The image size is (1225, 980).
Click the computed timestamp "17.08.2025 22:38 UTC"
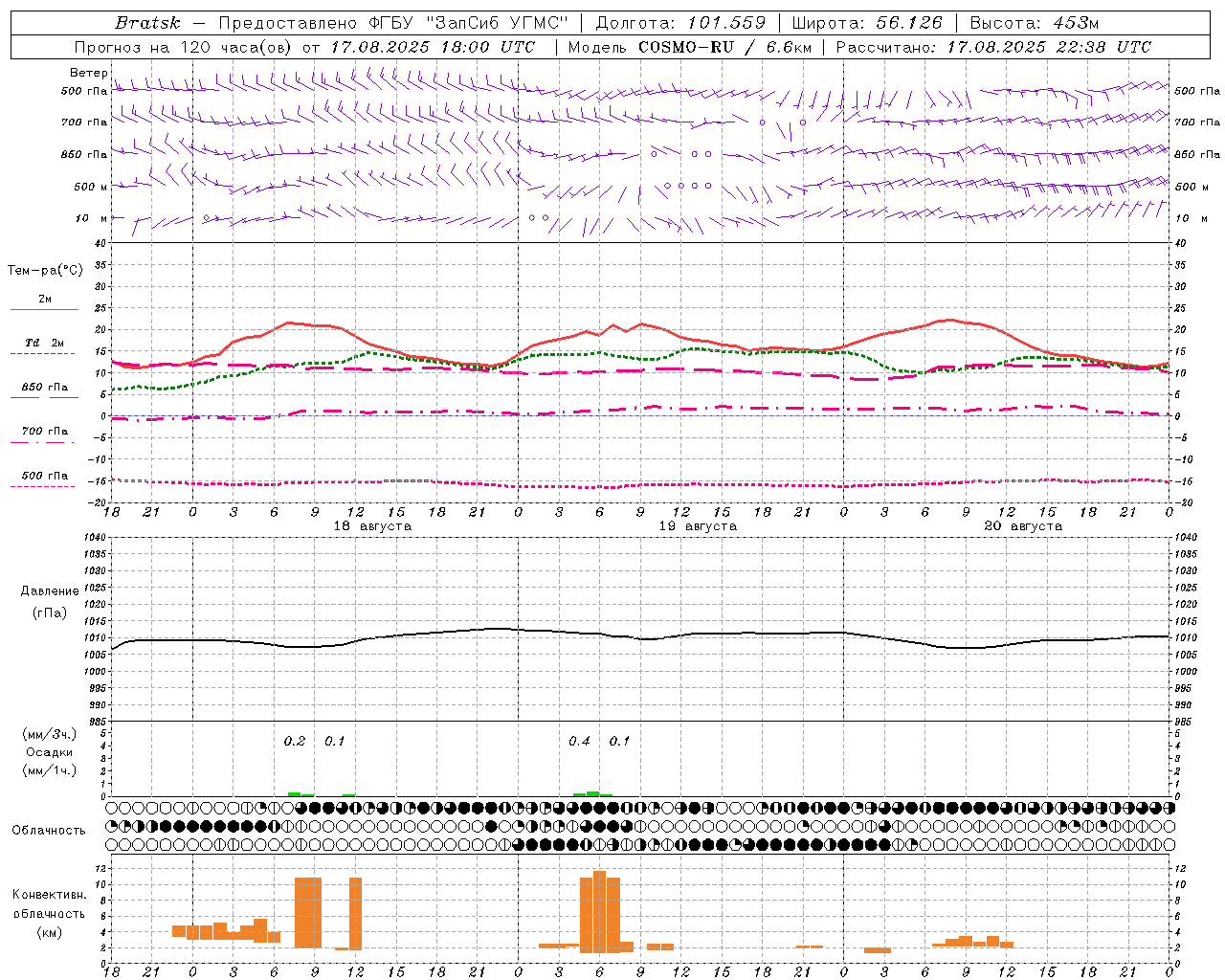click(1049, 47)
